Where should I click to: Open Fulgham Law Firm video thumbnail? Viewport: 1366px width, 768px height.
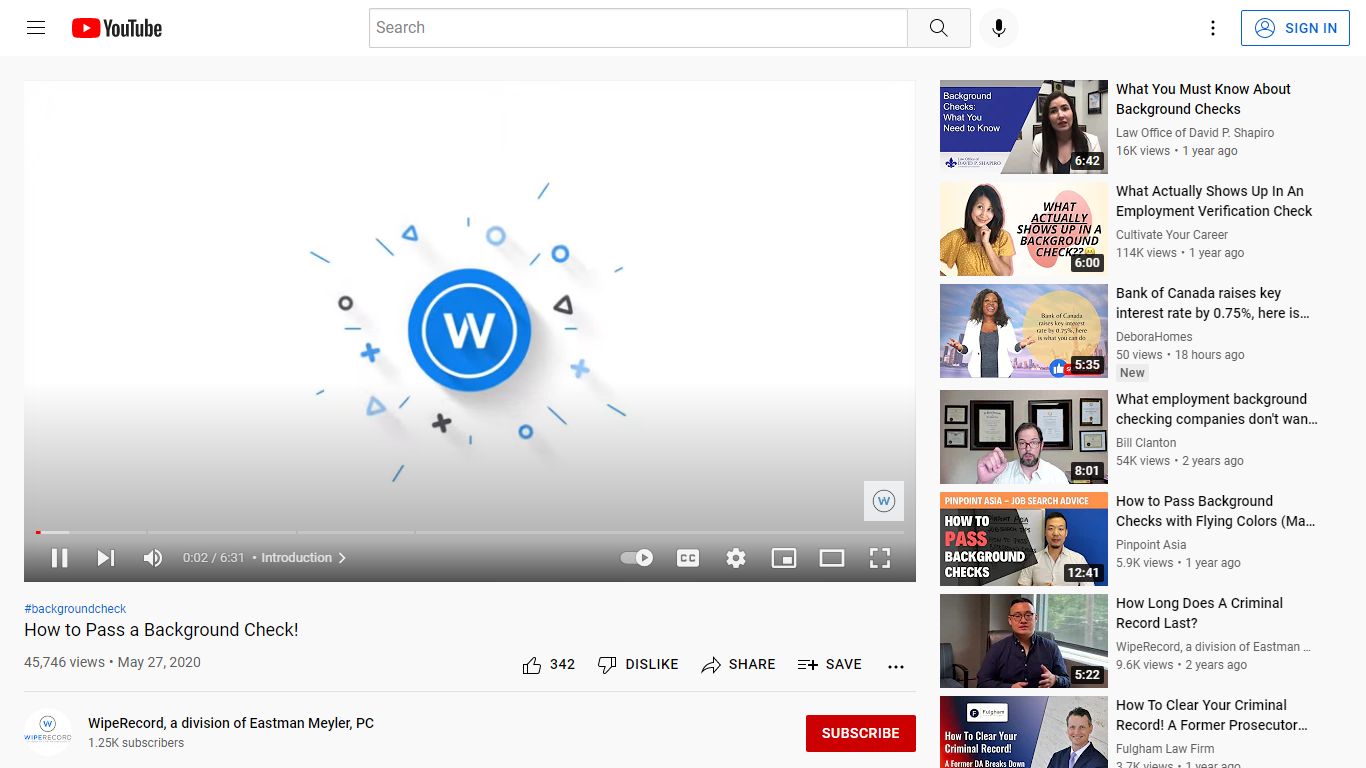point(1024,732)
